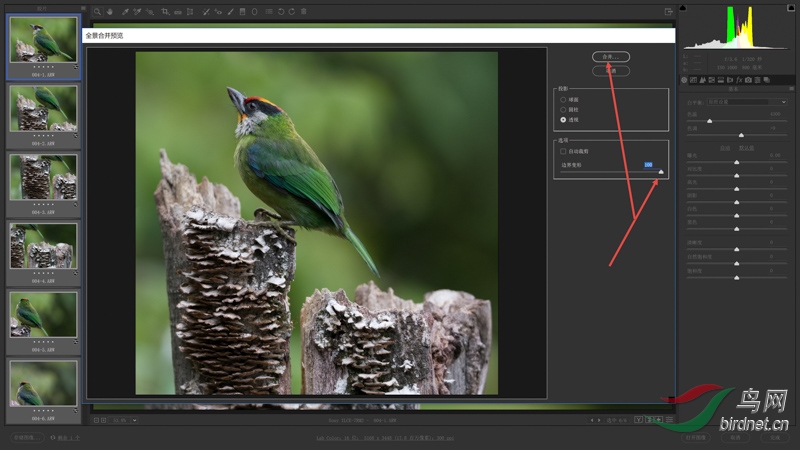Select the Hand tool
The width and height of the screenshot is (800, 450).
tap(109, 12)
